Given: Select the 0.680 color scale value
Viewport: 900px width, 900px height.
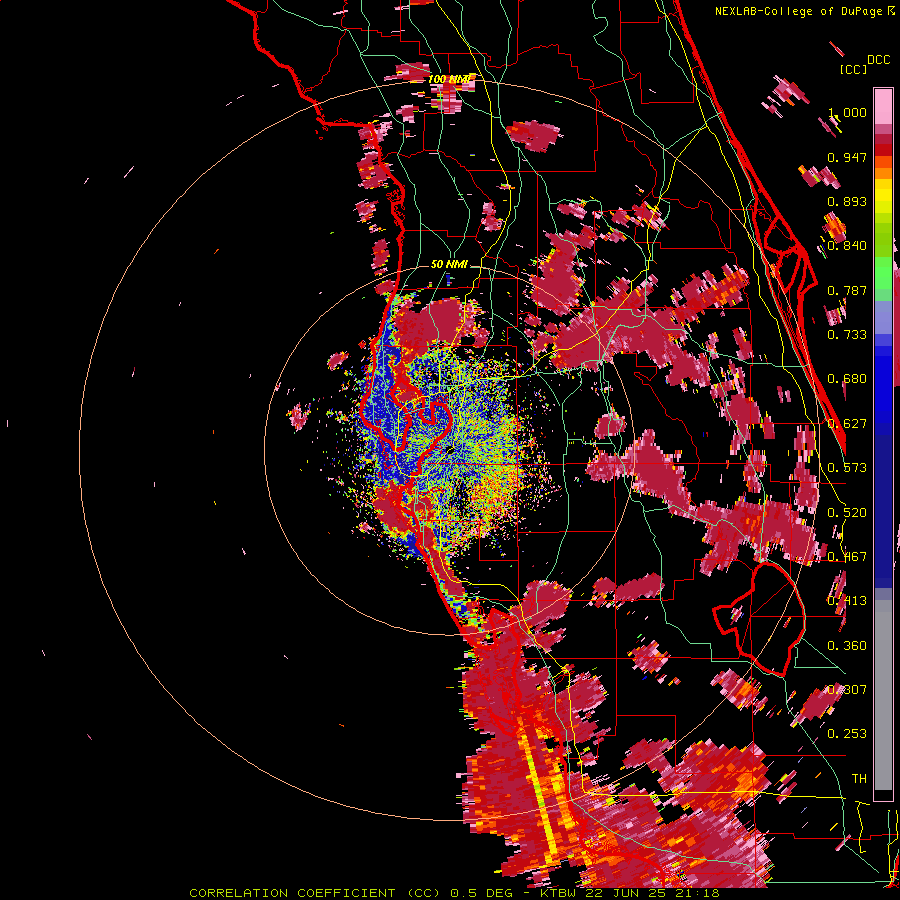Looking at the screenshot, I should tap(847, 379).
